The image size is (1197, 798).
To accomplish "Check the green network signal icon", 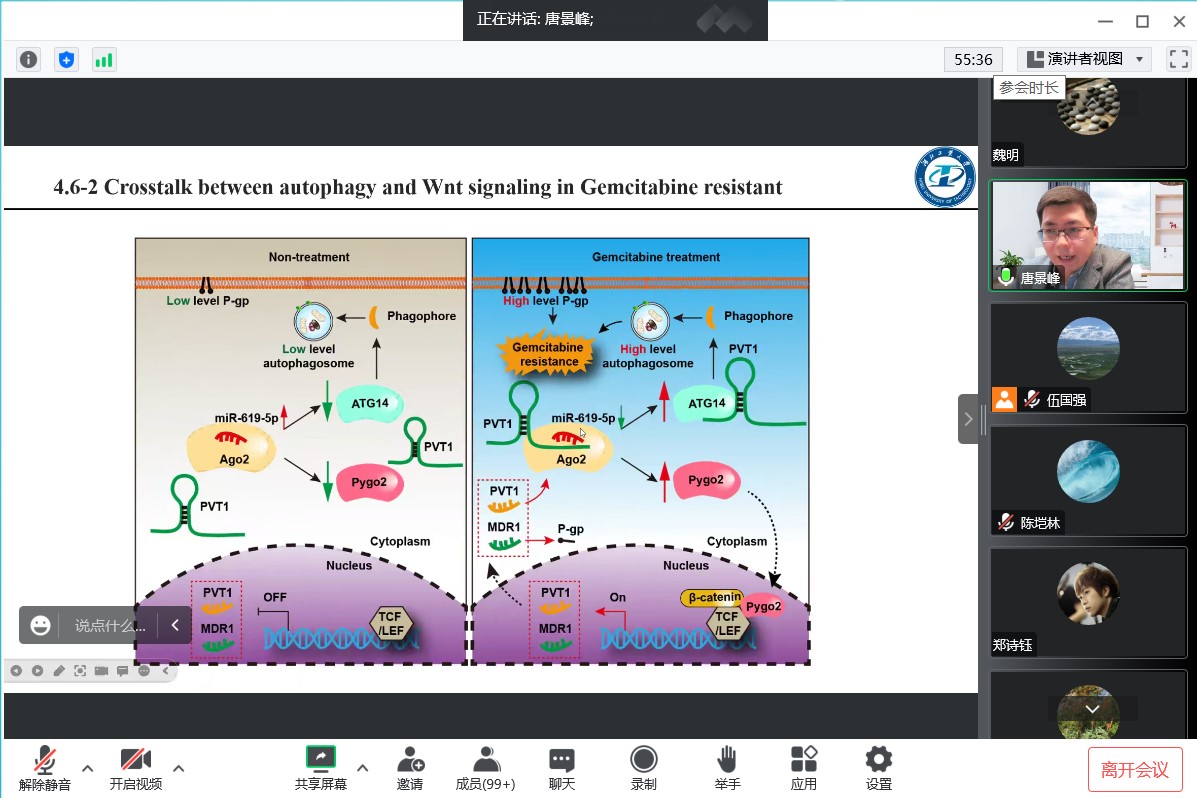I will click(x=104, y=60).
